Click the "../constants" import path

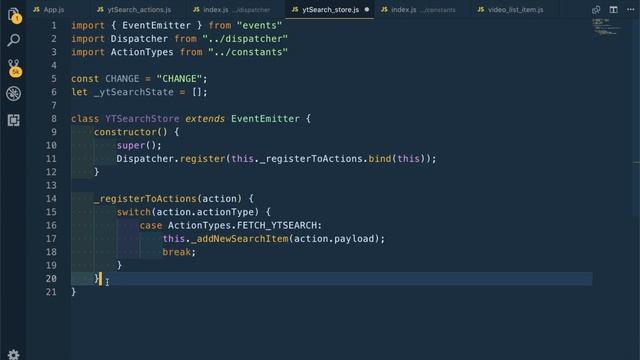tap(248, 52)
